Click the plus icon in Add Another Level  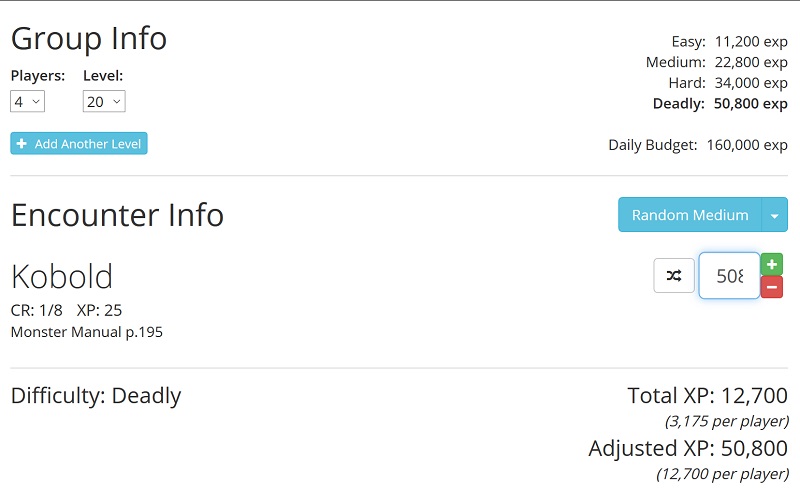(21, 143)
